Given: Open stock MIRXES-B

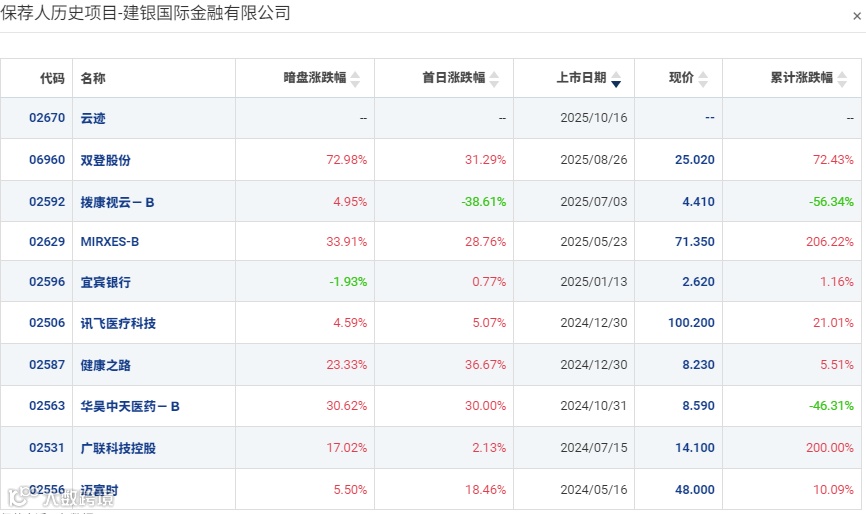Looking at the screenshot, I should (110, 241).
